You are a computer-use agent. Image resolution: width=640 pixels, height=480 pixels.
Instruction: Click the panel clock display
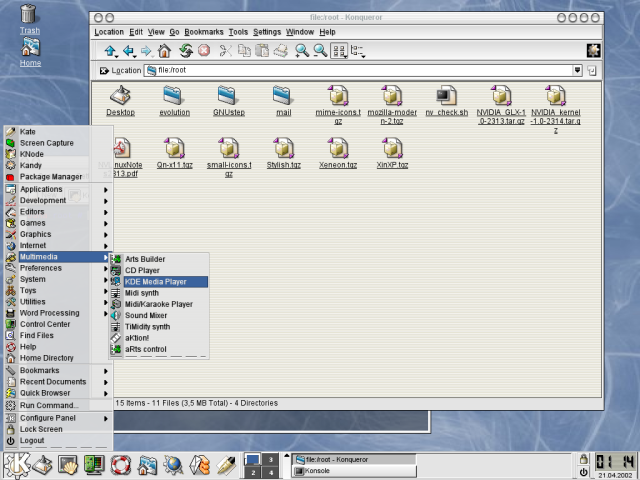(x=615, y=461)
